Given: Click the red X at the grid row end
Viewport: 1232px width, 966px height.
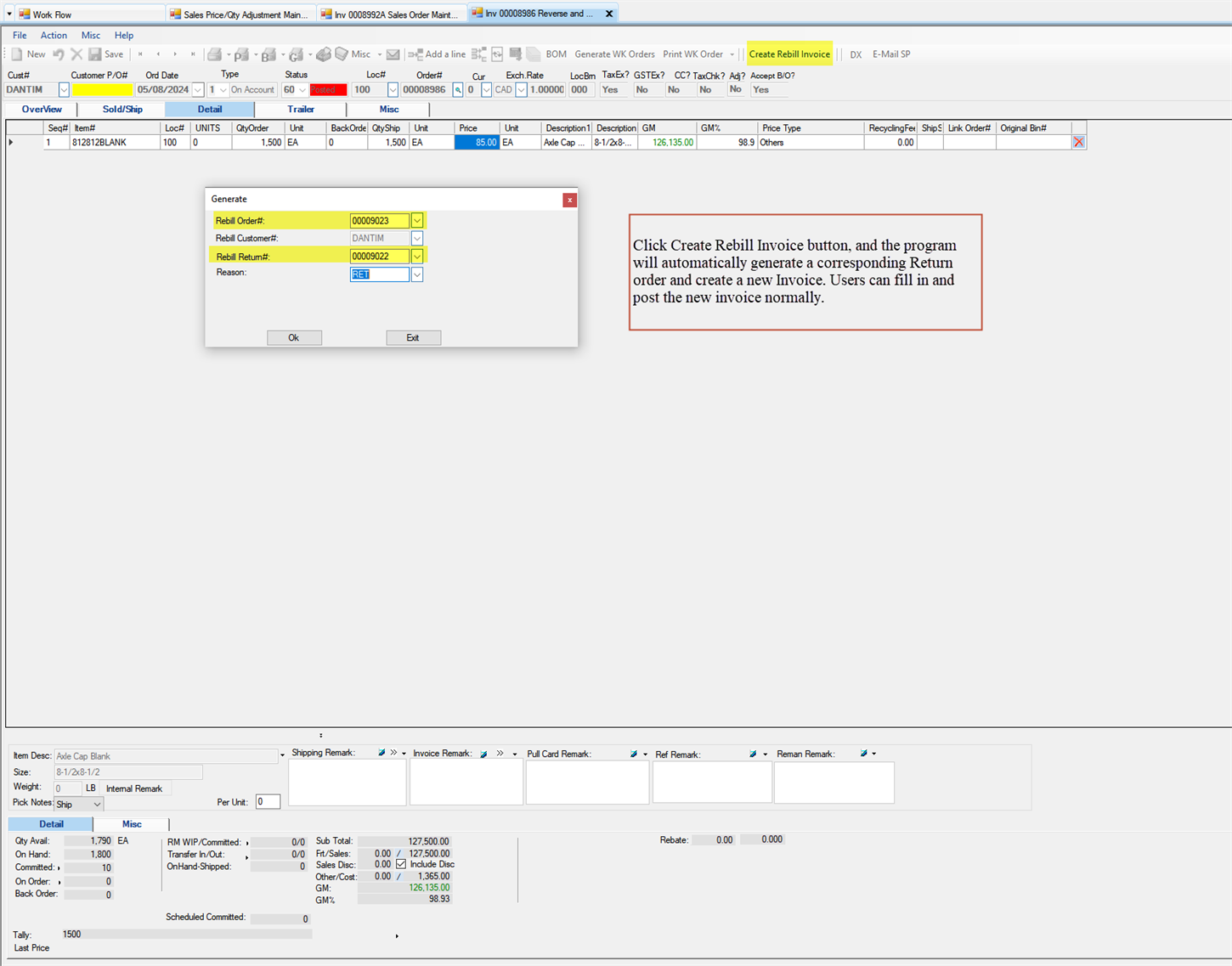Looking at the screenshot, I should [1078, 141].
